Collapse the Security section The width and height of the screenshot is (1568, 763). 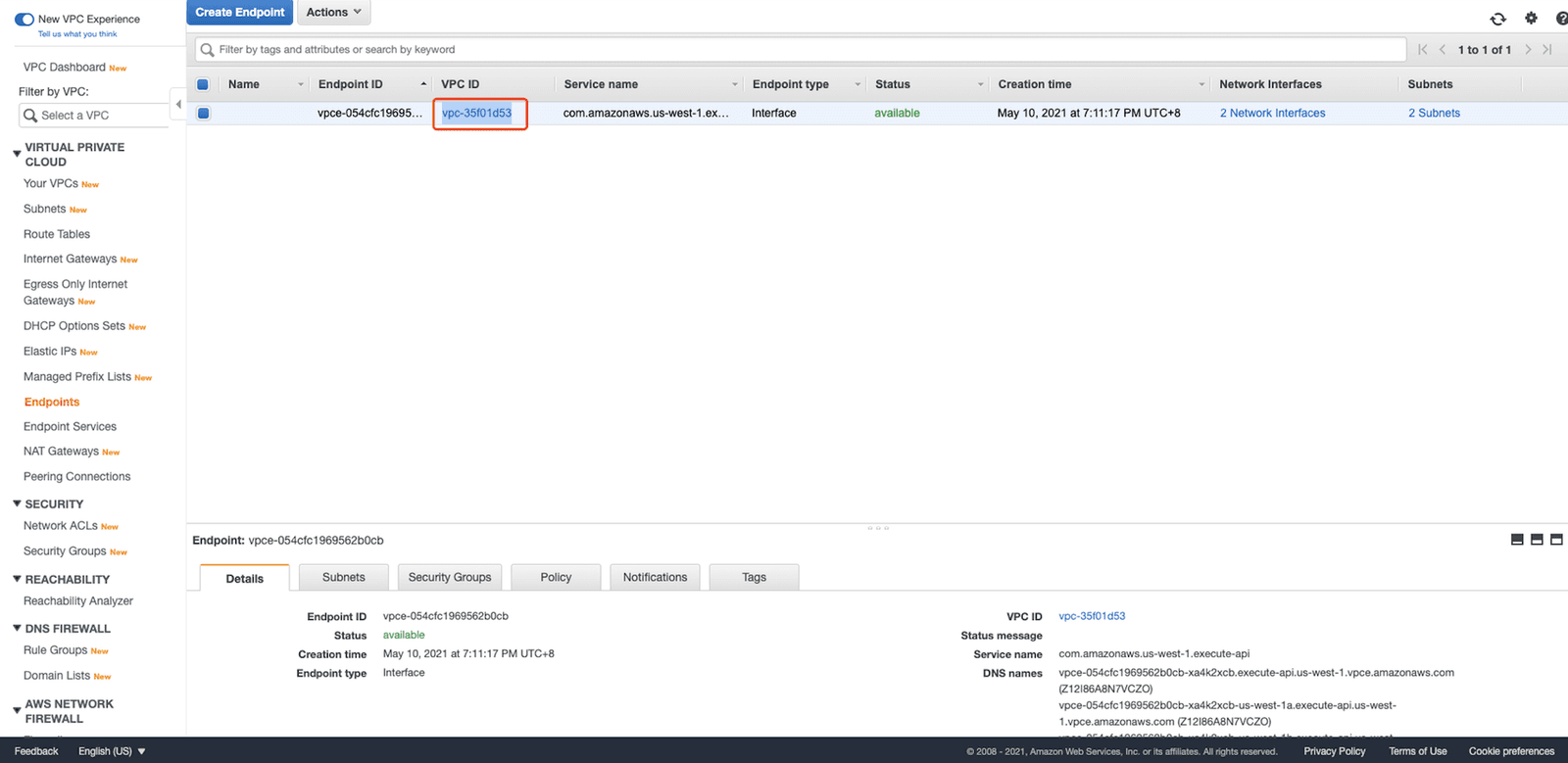(17, 503)
